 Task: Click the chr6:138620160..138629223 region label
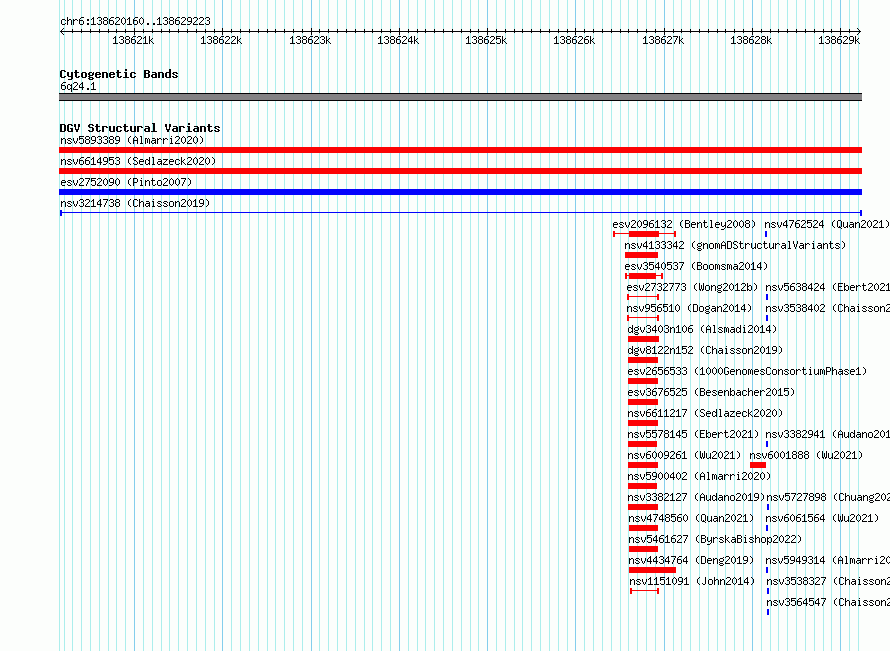click(x=135, y=22)
